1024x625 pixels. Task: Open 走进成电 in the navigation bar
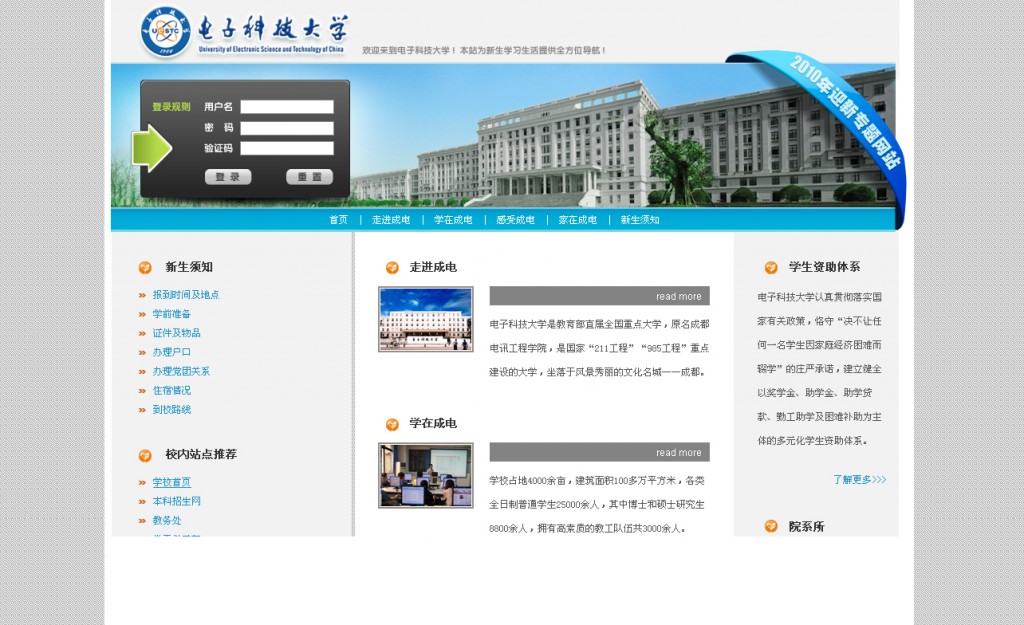tap(391, 220)
